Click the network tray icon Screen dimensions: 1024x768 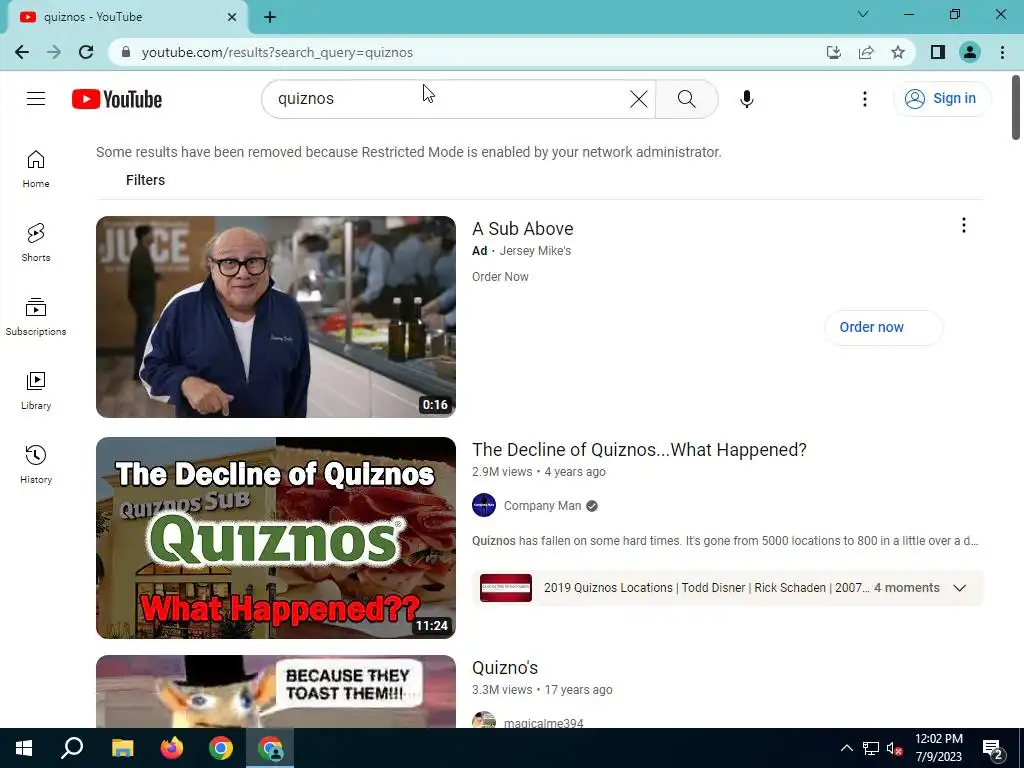871,748
